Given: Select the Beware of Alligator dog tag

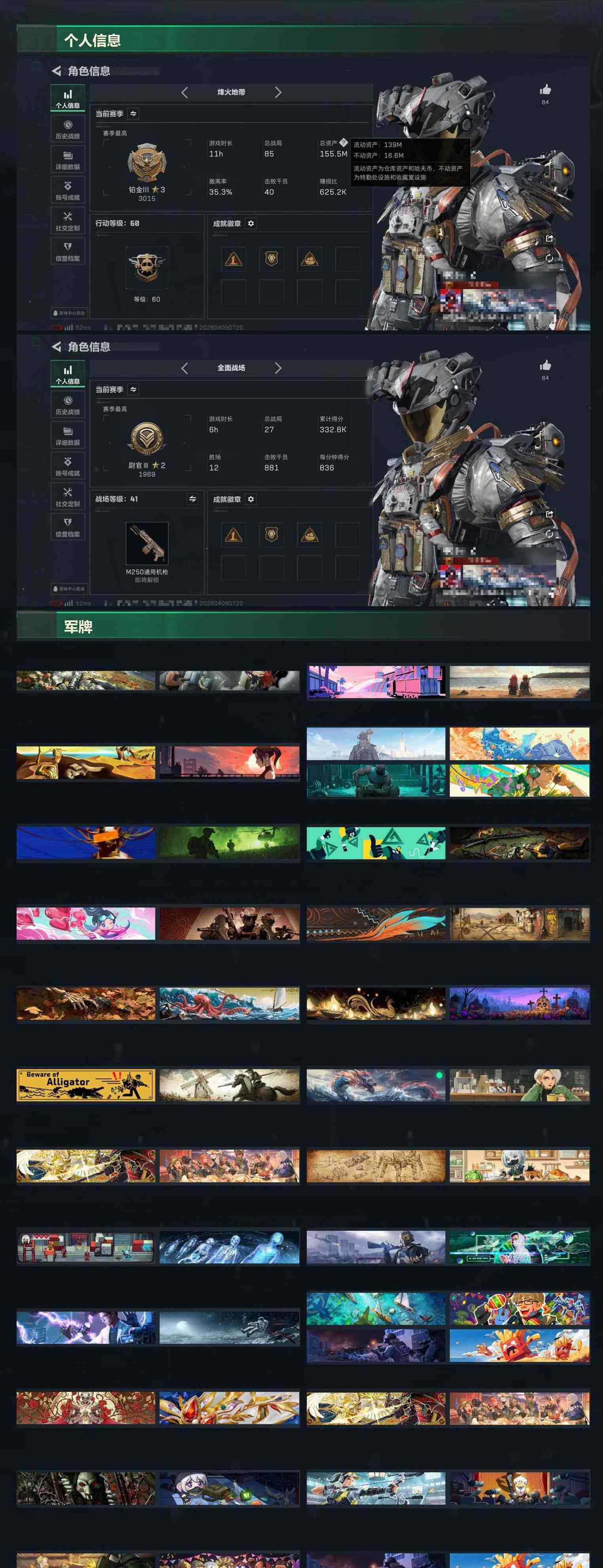Looking at the screenshot, I should [x=86, y=1085].
